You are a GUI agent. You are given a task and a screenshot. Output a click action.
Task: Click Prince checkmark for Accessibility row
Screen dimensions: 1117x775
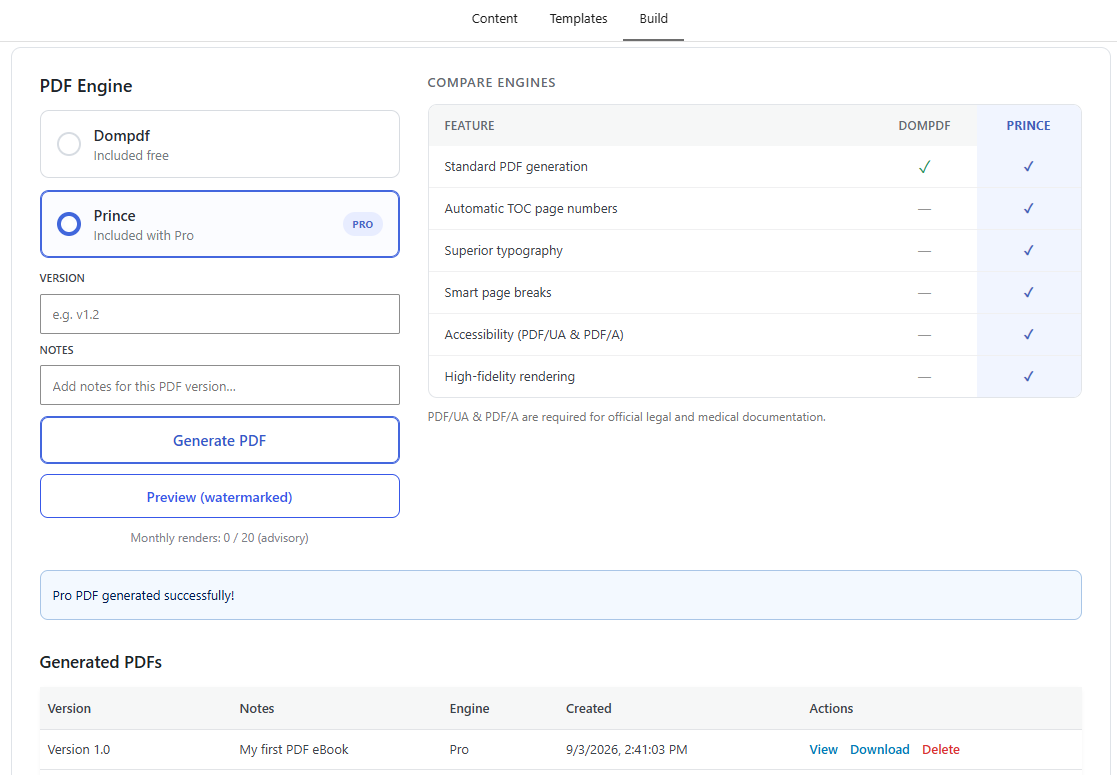click(1028, 335)
